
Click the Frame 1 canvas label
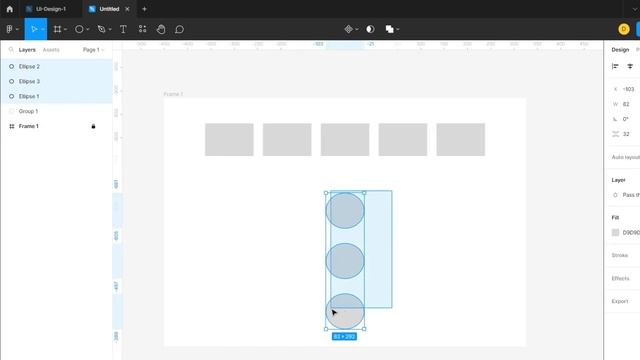point(173,94)
